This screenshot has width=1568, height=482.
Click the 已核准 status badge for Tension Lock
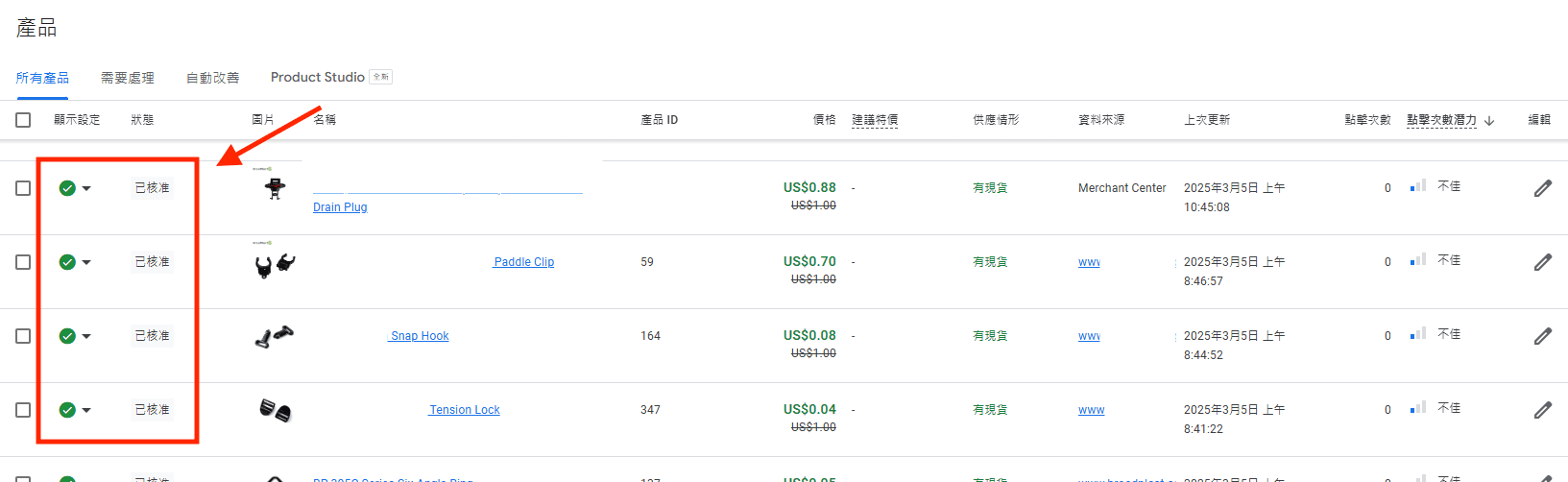pos(152,410)
